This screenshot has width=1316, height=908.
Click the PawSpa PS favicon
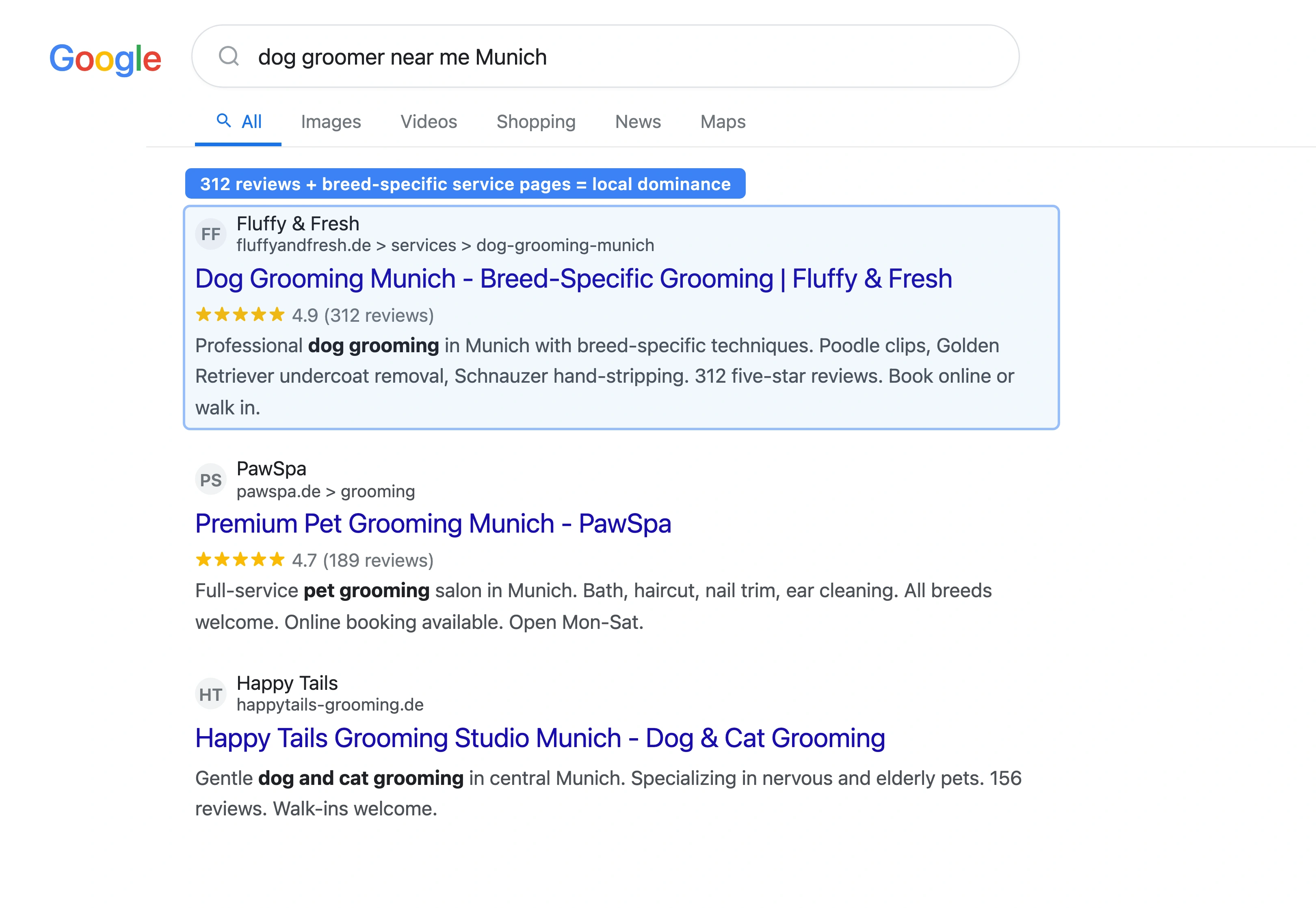[x=210, y=479]
